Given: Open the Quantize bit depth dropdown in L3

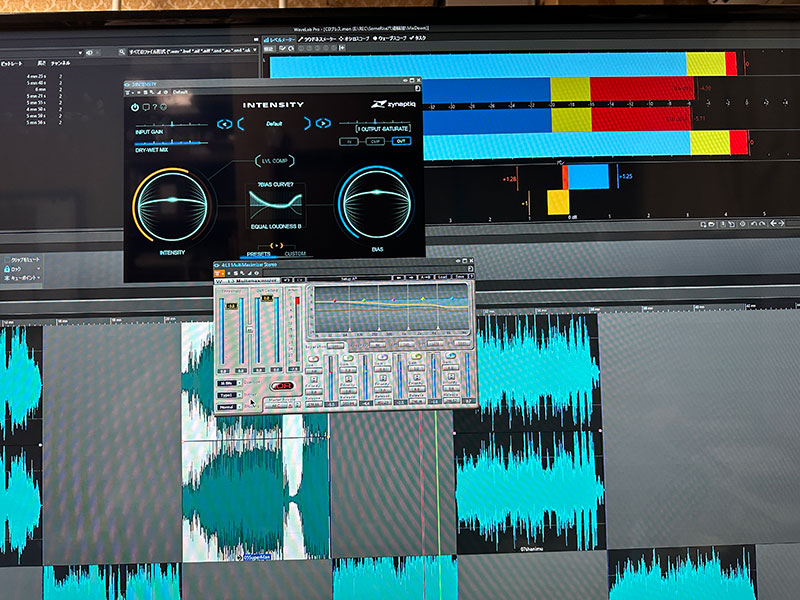Looking at the screenshot, I should pyautogui.click(x=228, y=383).
